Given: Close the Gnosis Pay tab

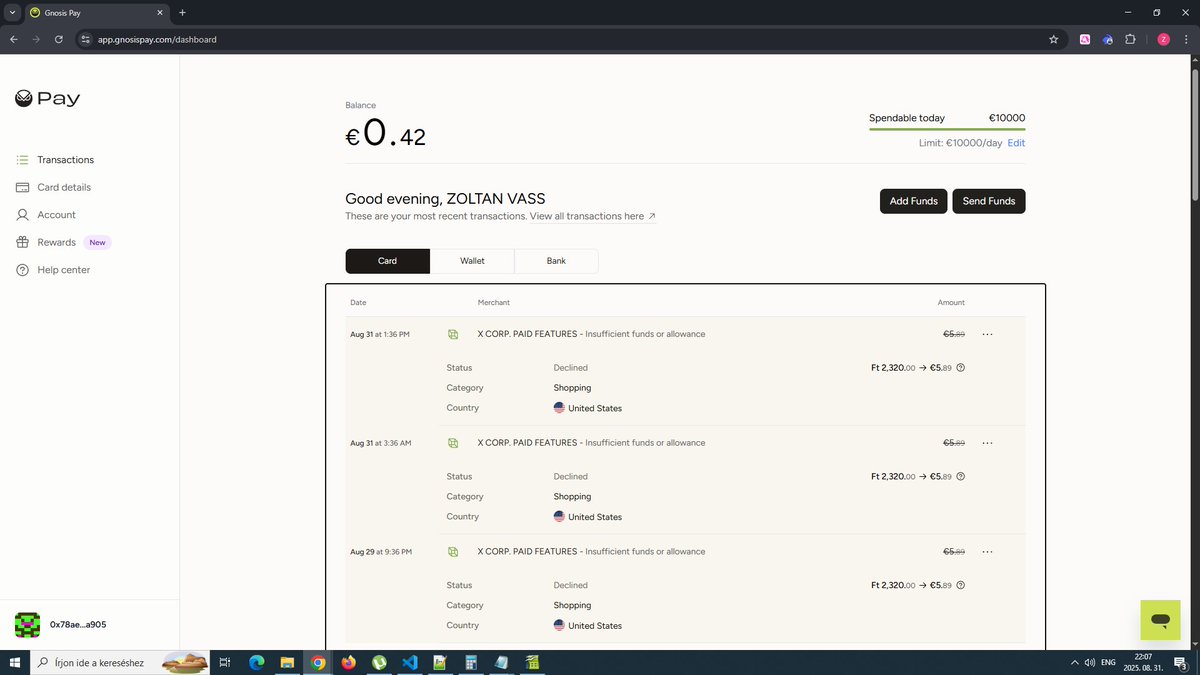Looking at the screenshot, I should pyautogui.click(x=160, y=13).
